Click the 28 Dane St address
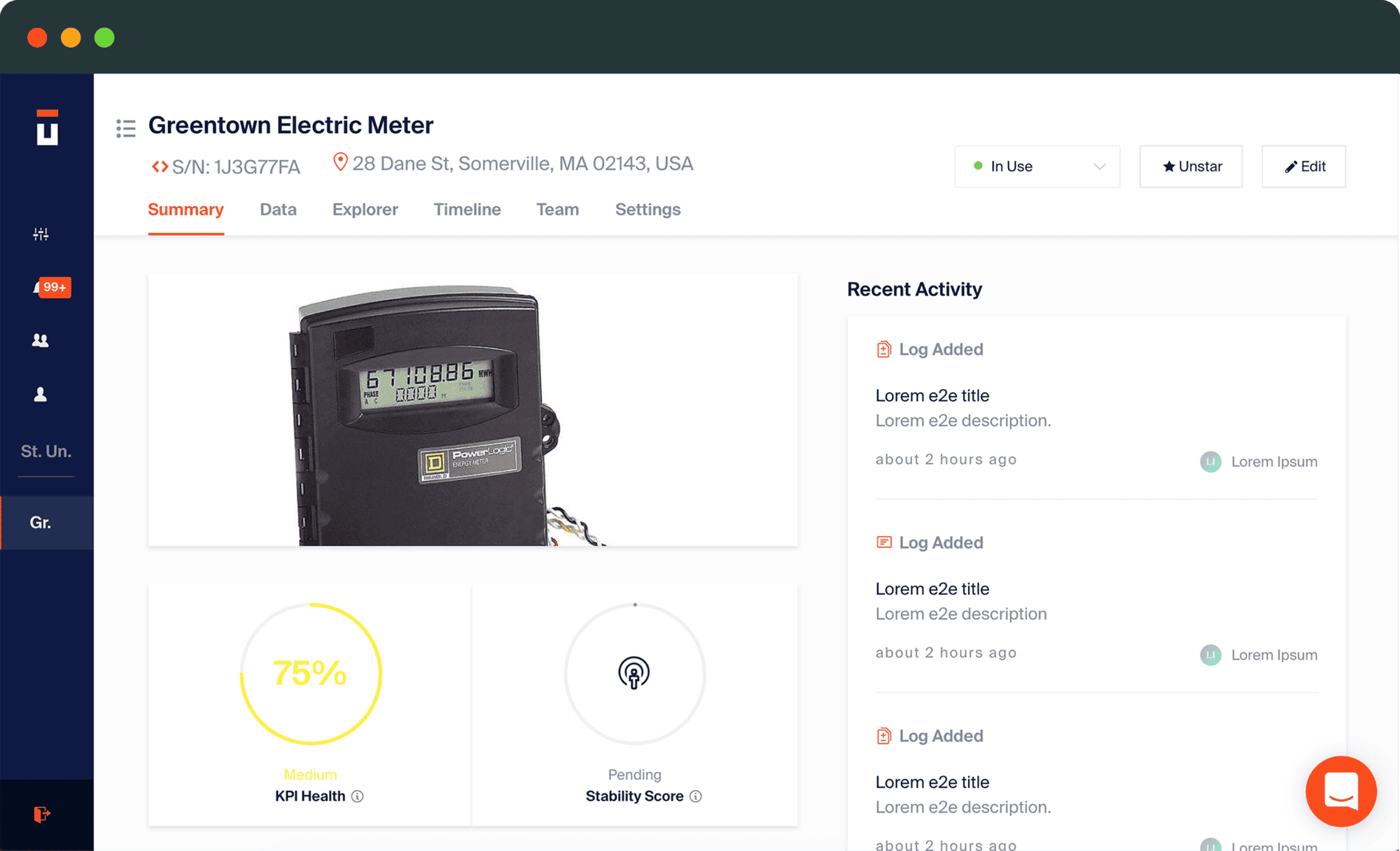Screen dimensions: 1400x851 click(x=523, y=163)
